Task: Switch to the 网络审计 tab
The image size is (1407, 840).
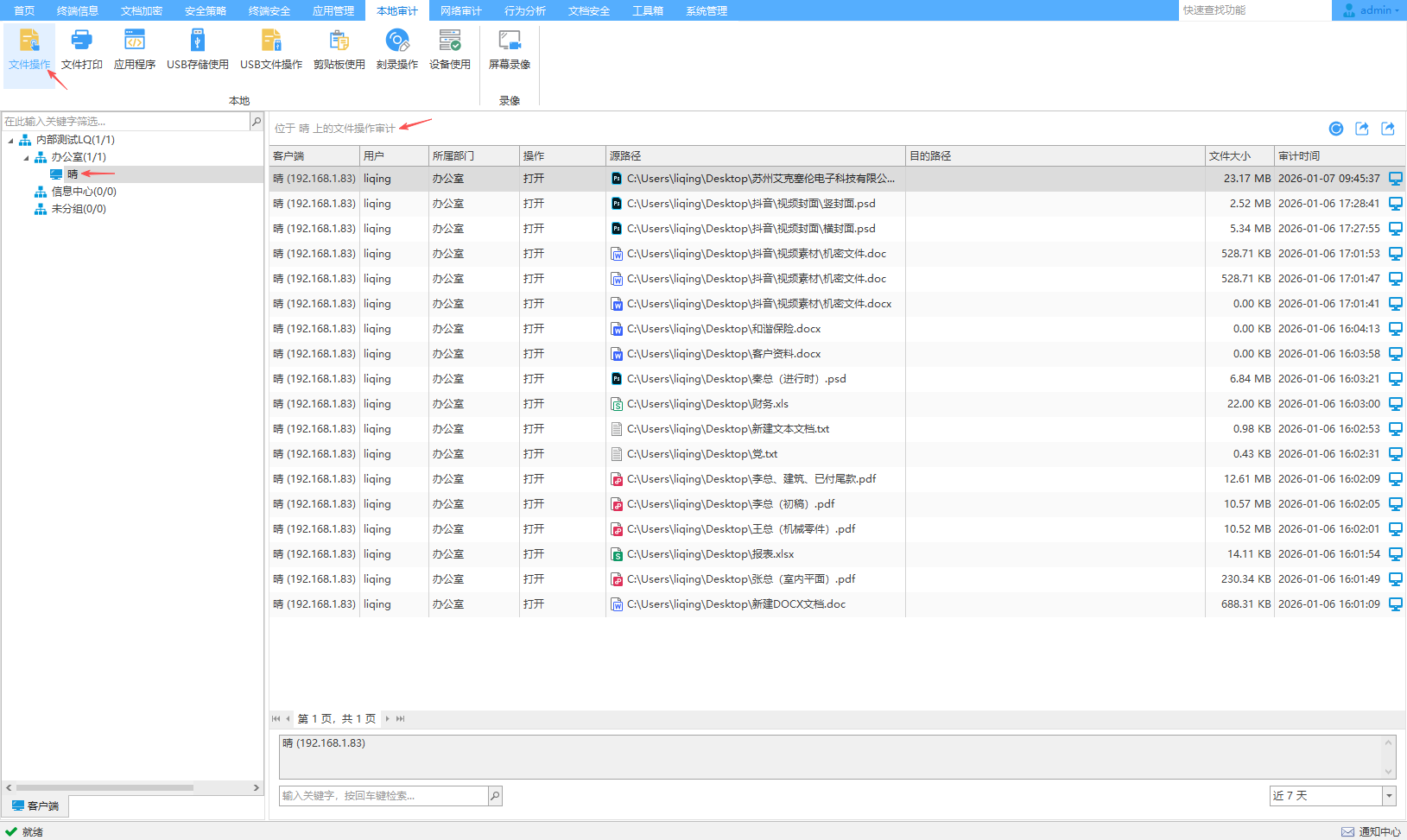Action: [460, 10]
